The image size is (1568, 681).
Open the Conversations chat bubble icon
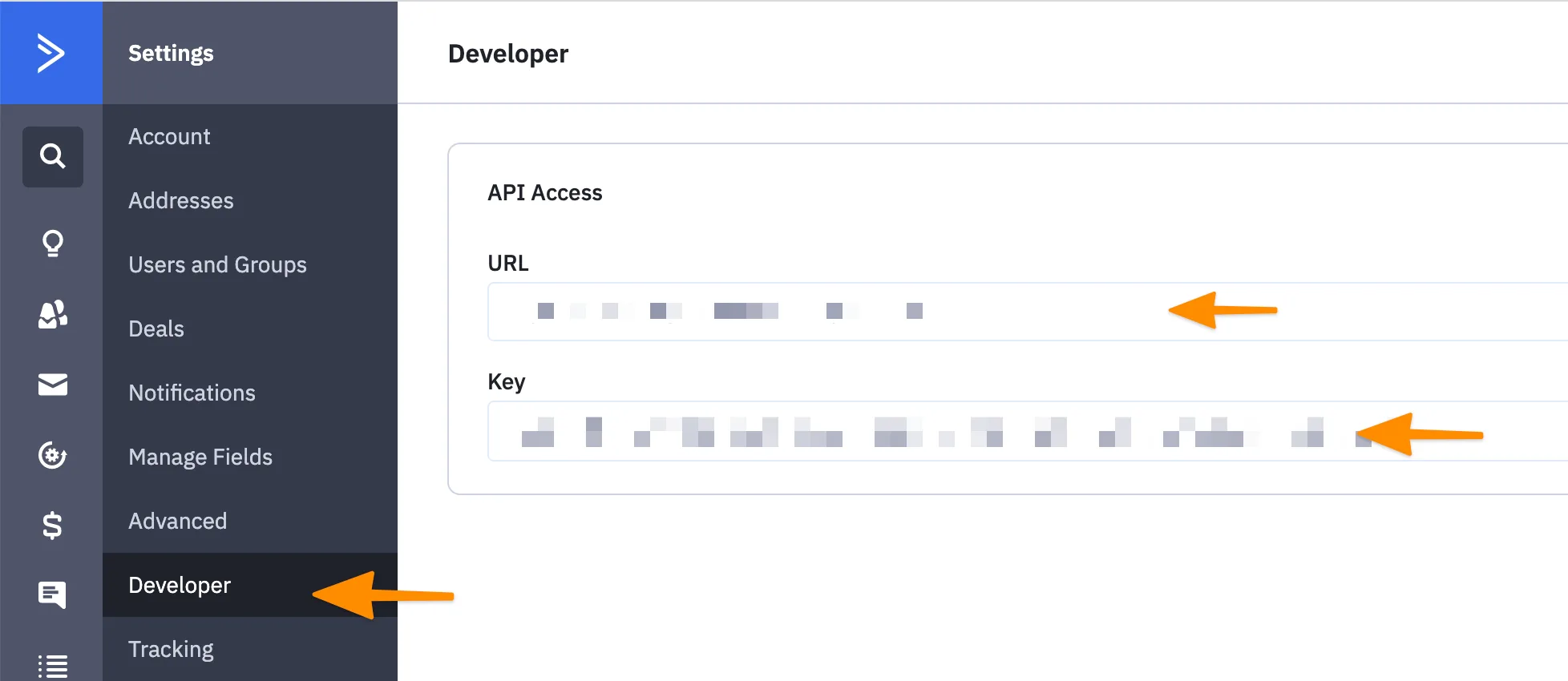point(51,594)
